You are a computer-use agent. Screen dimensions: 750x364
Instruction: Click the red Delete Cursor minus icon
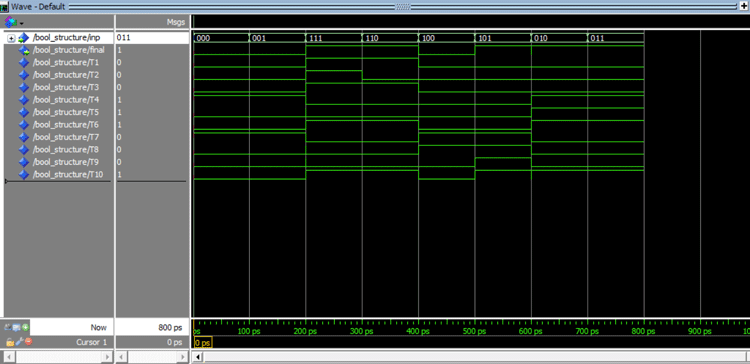click(x=28, y=342)
